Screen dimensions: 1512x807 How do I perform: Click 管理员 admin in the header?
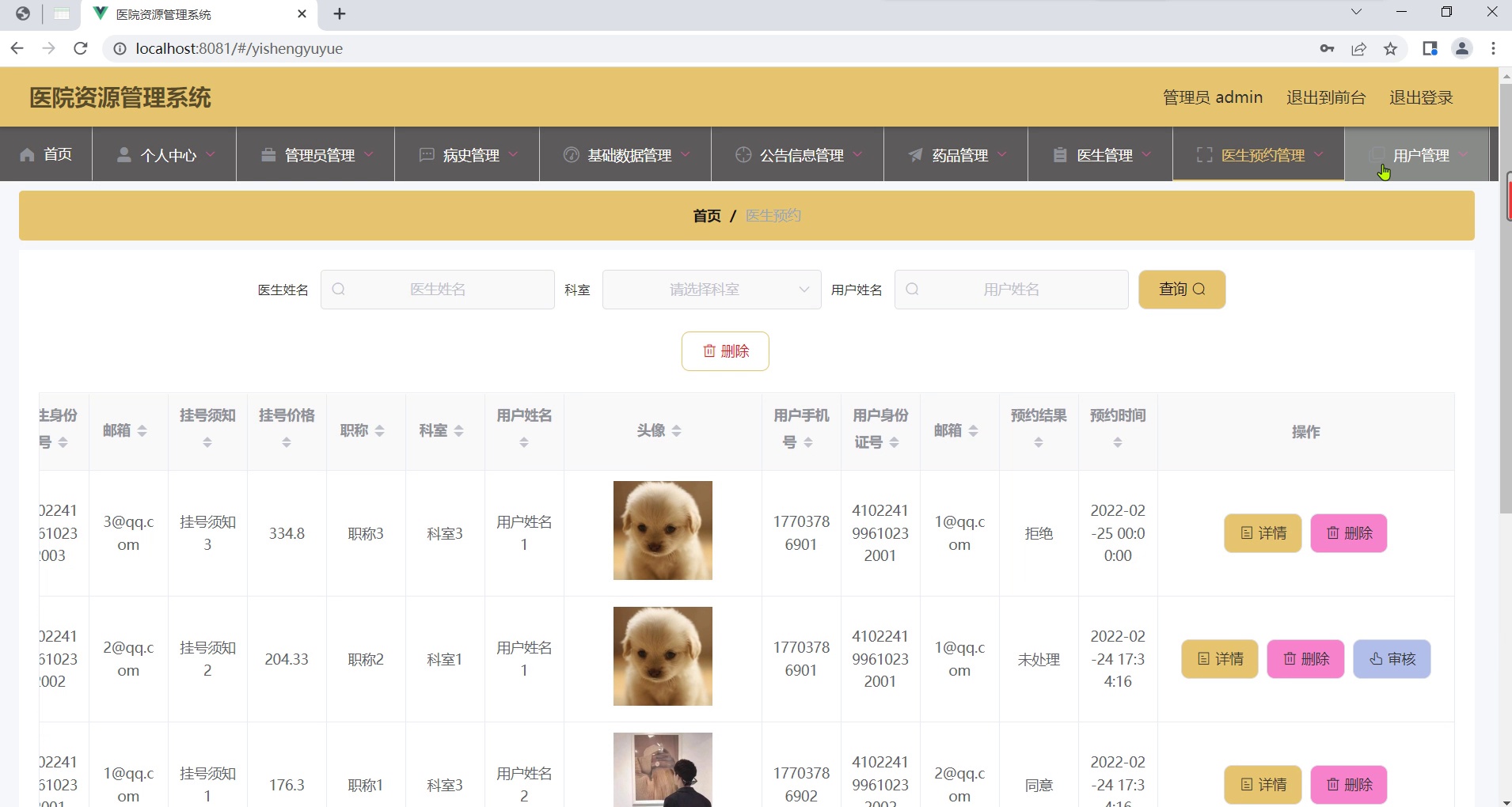(1213, 97)
